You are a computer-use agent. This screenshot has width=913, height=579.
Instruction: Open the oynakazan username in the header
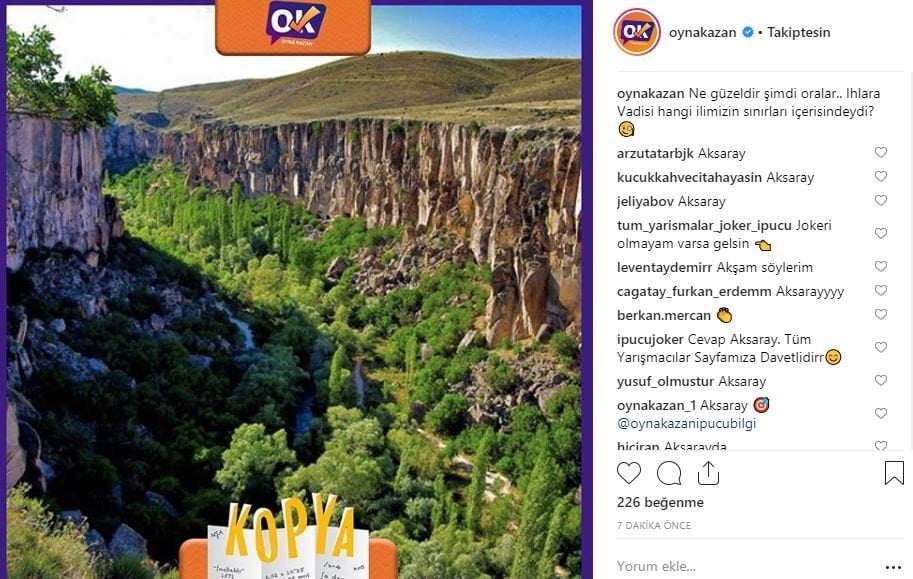click(x=702, y=33)
